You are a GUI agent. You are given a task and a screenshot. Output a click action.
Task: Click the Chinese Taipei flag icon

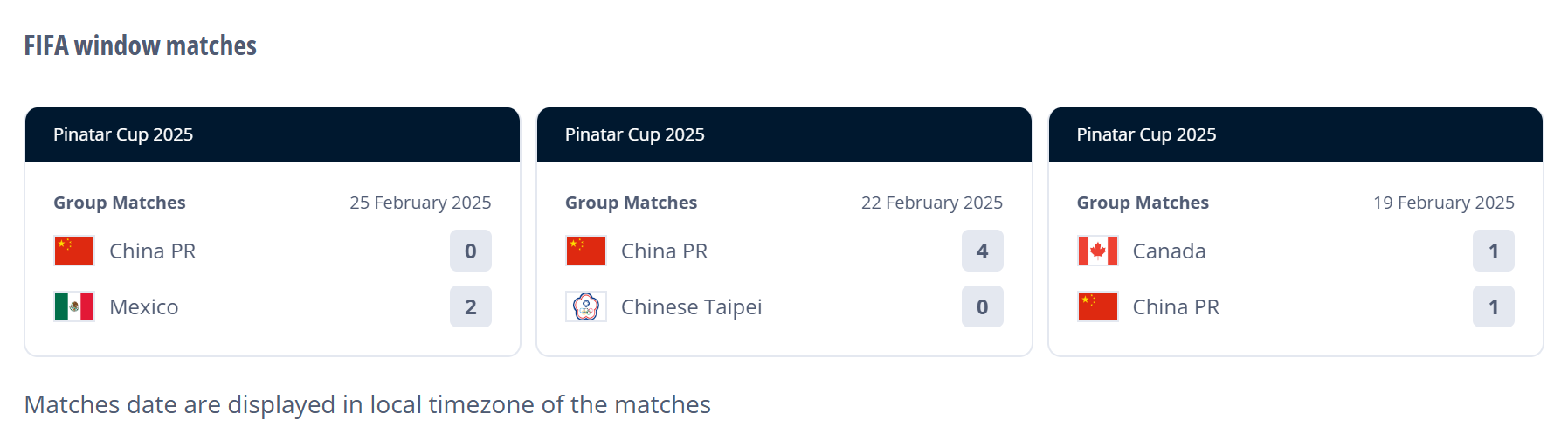tap(586, 306)
